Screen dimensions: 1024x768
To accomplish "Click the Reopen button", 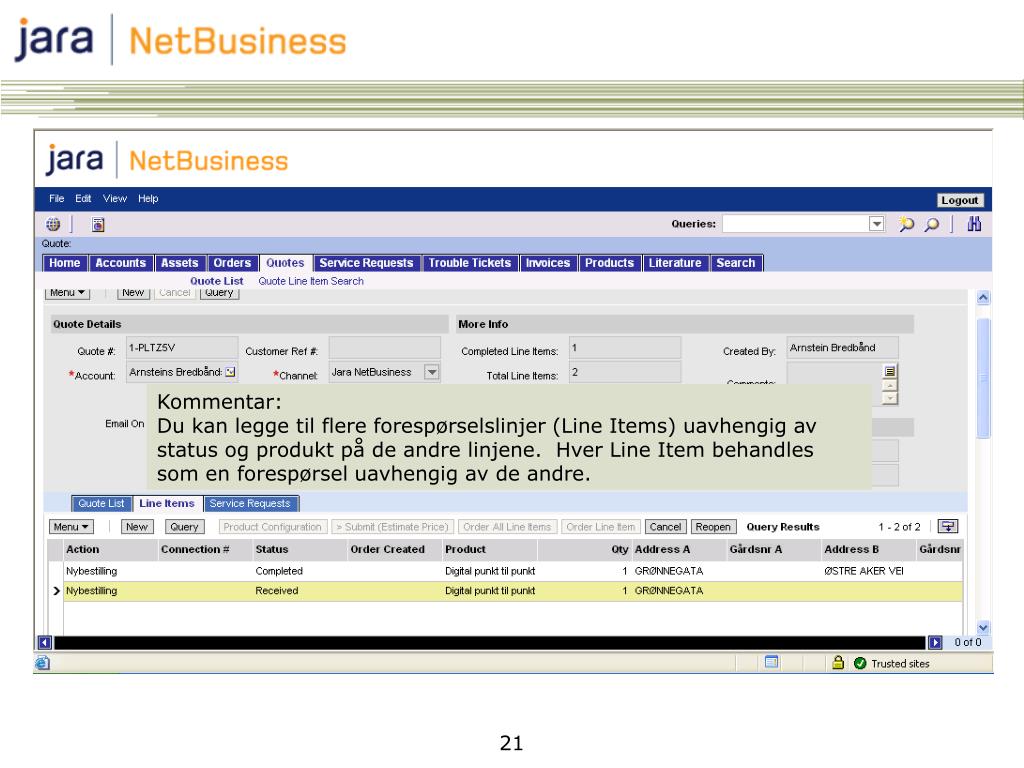I will point(713,527).
